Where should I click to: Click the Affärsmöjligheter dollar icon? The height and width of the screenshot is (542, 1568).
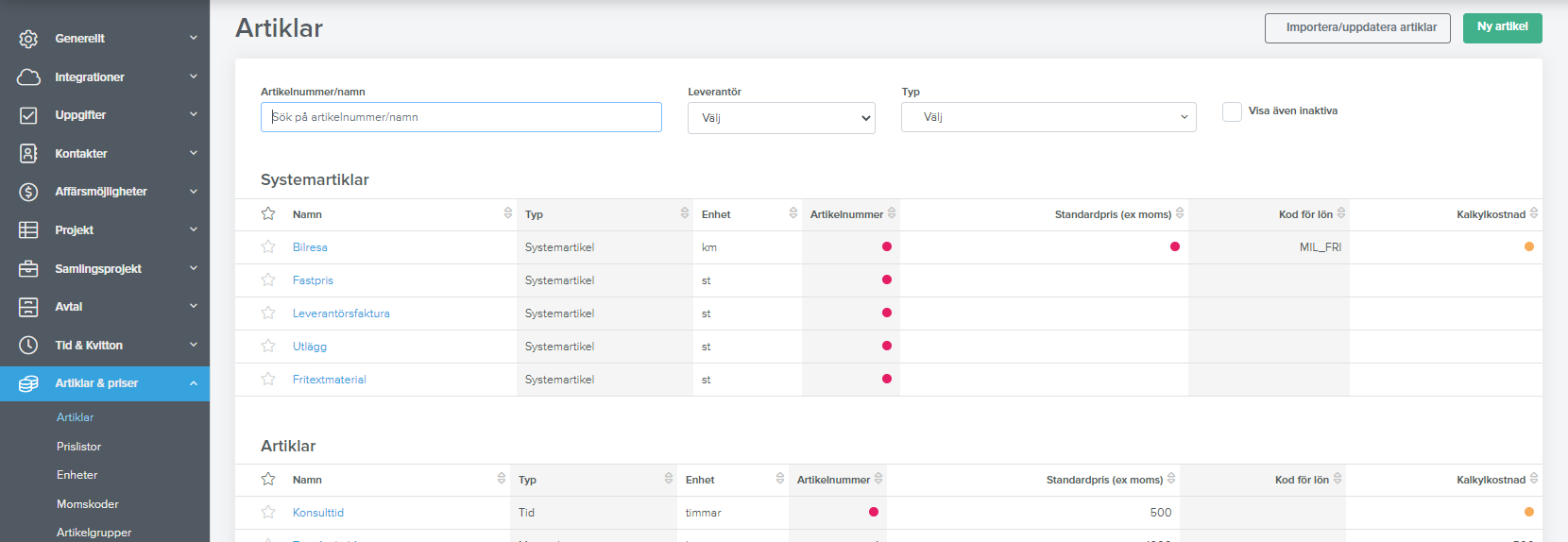pyautogui.click(x=28, y=192)
